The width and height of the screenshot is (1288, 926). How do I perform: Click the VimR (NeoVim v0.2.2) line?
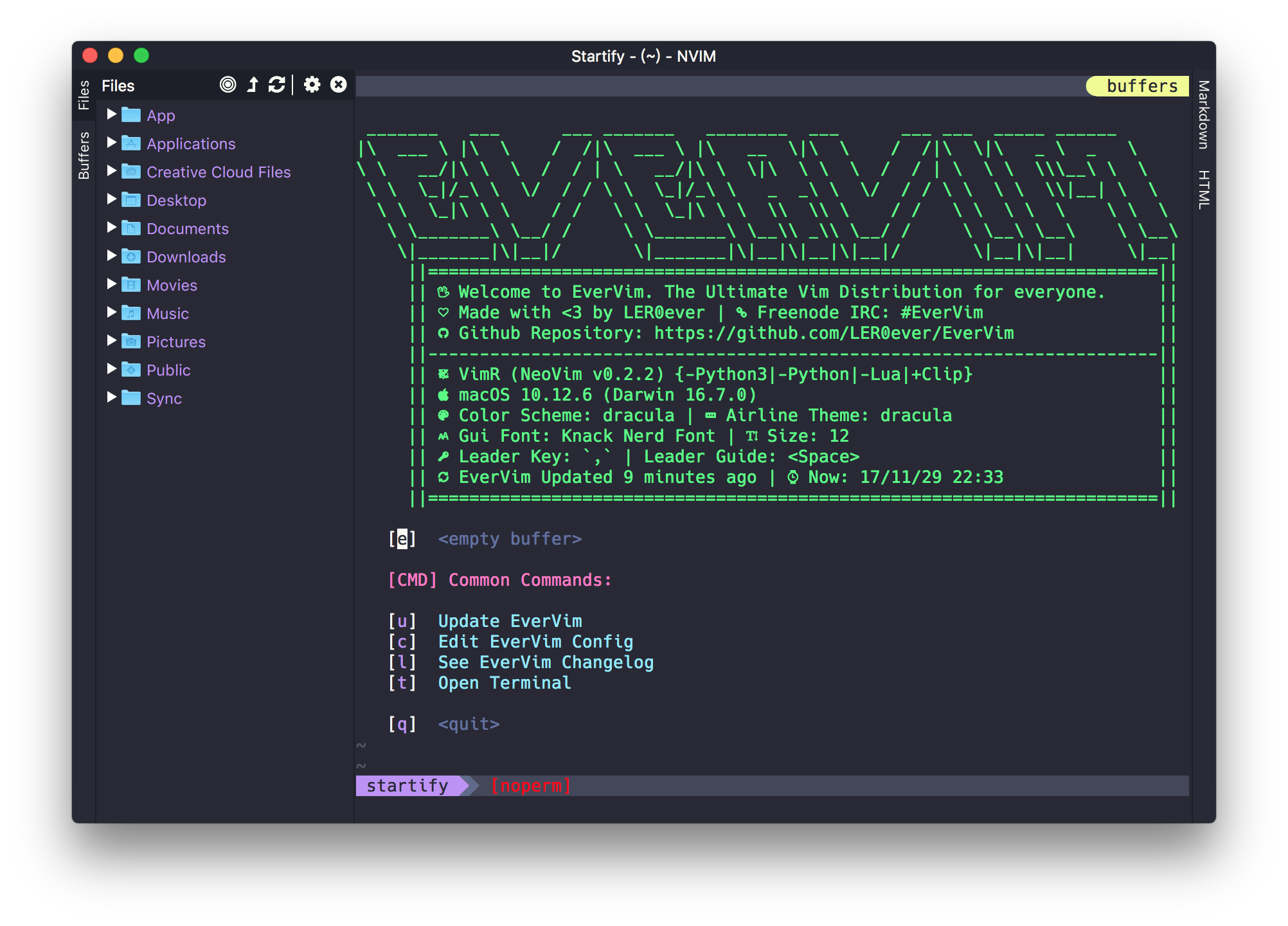(x=715, y=374)
